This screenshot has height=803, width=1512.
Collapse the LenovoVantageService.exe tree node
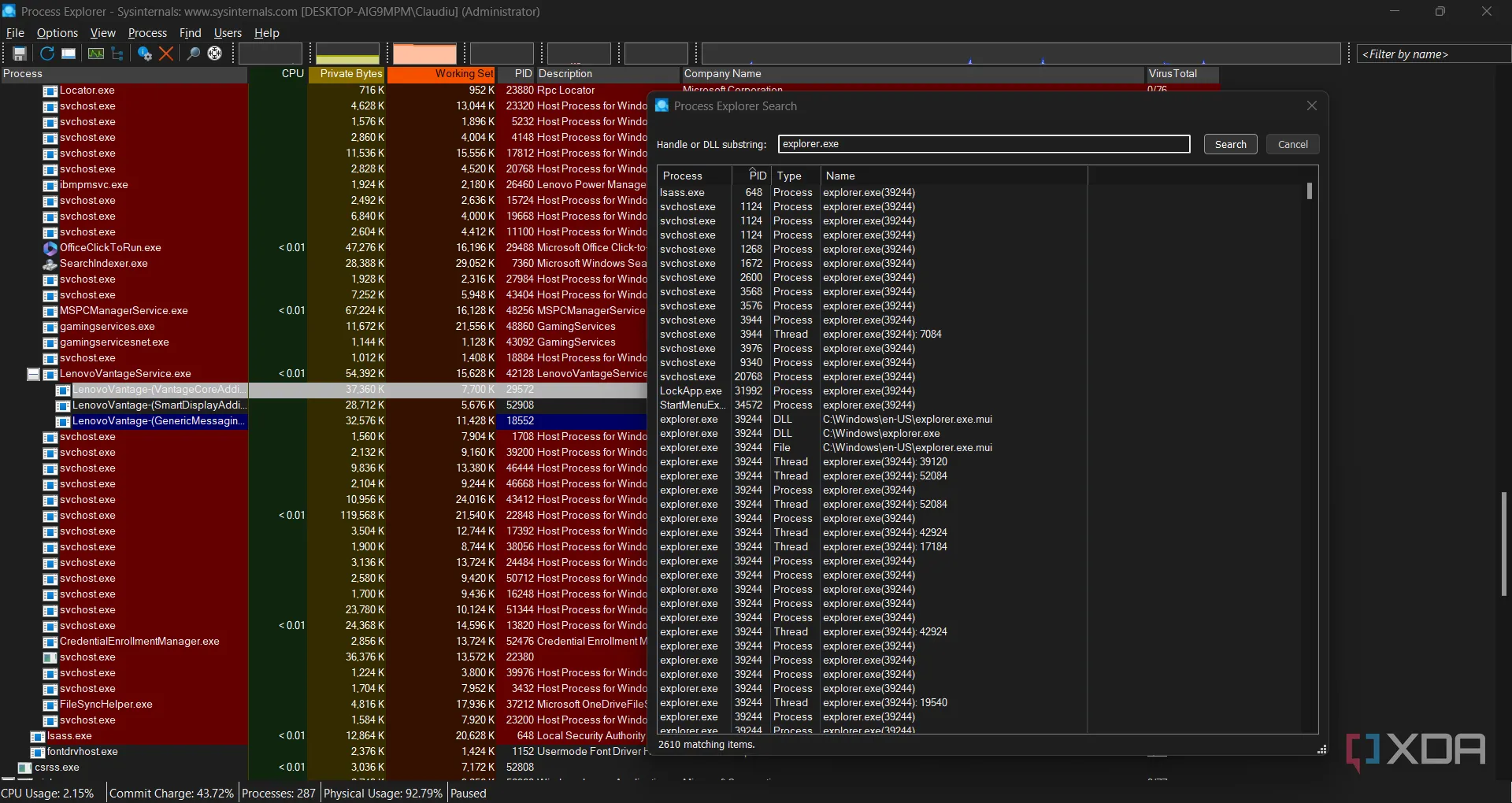click(33, 374)
